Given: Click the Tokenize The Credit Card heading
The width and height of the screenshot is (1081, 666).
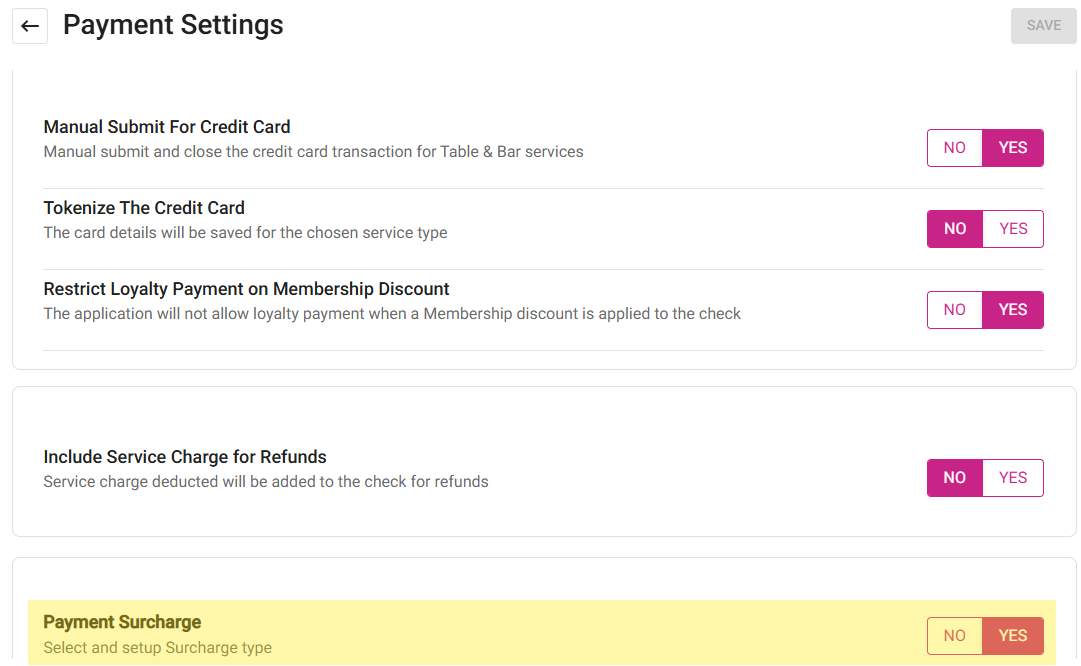Looking at the screenshot, I should 144,208.
